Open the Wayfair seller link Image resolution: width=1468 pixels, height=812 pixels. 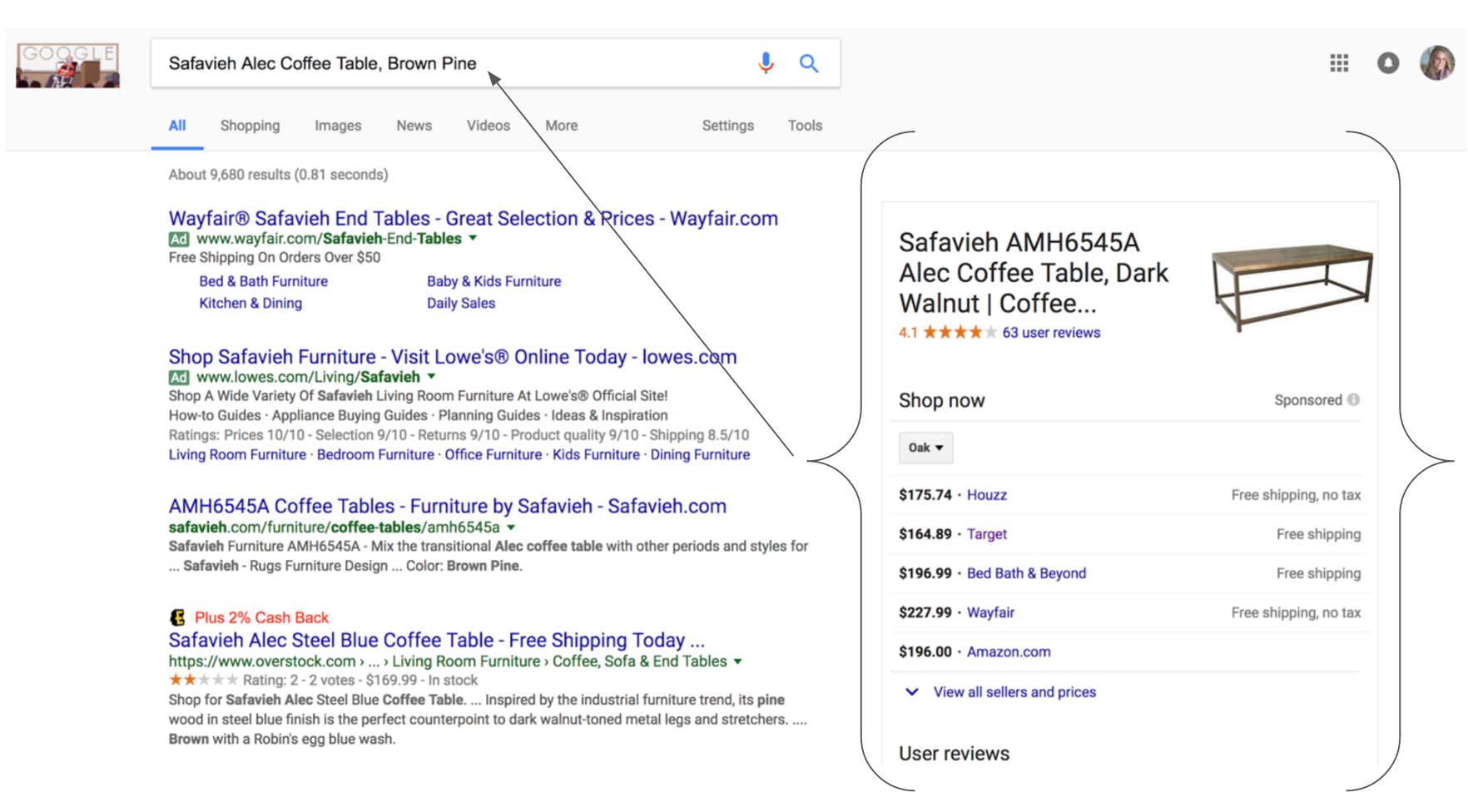click(990, 612)
